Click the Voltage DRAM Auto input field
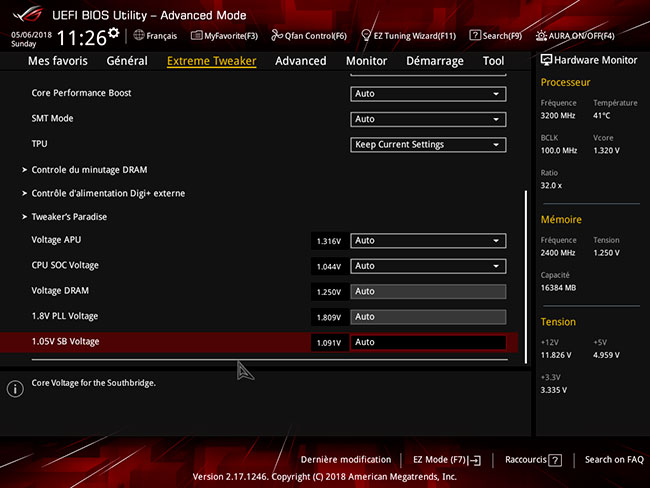 point(428,291)
